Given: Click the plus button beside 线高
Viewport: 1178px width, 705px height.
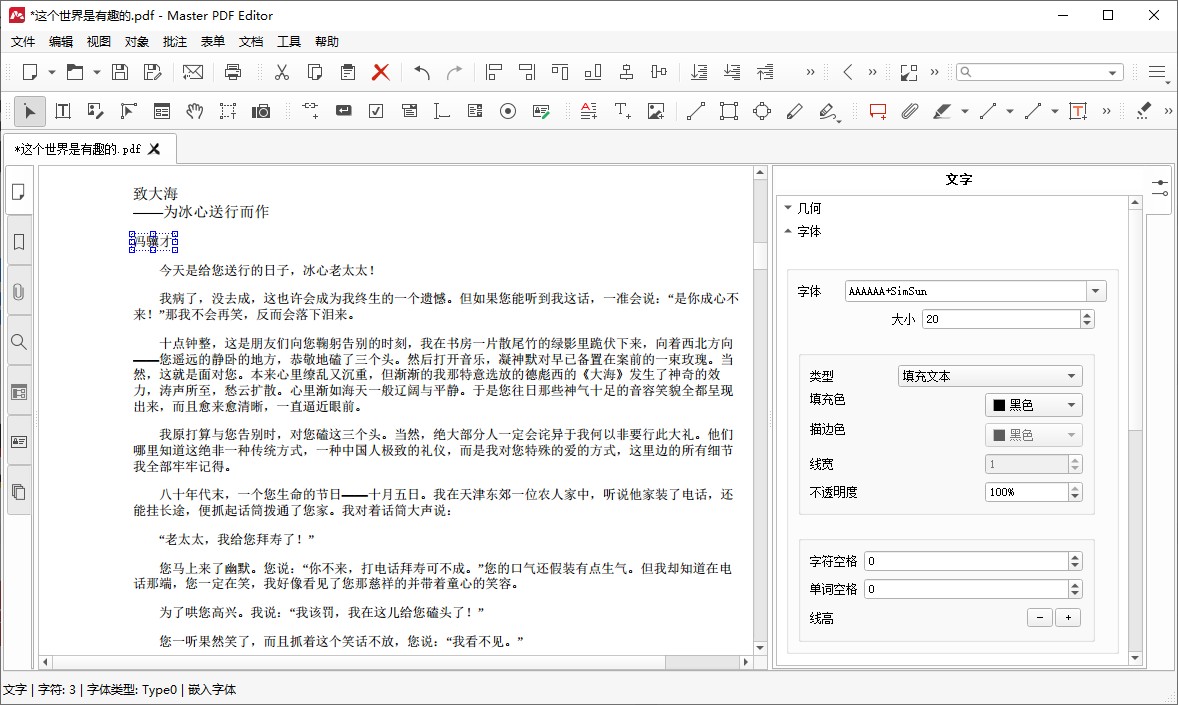Looking at the screenshot, I should [x=1068, y=618].
